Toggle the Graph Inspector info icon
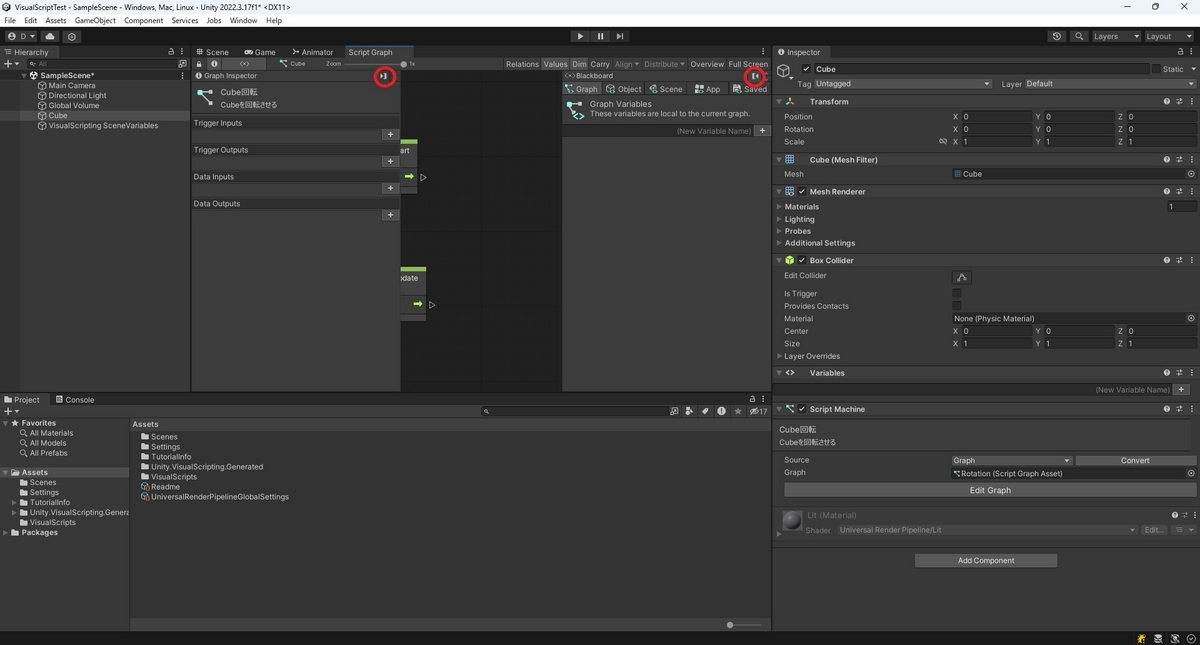This screenshot has height=645, width=1200. tap(214, 64)
